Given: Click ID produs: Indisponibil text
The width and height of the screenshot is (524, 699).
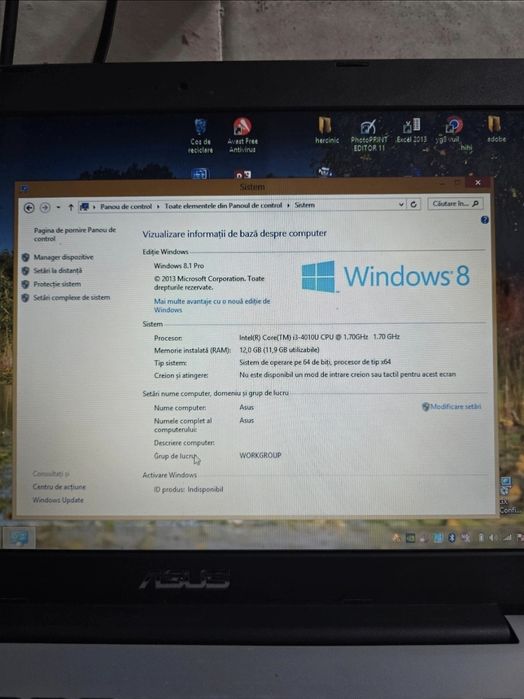Looking at the screenshot, I should click(188, 489).
